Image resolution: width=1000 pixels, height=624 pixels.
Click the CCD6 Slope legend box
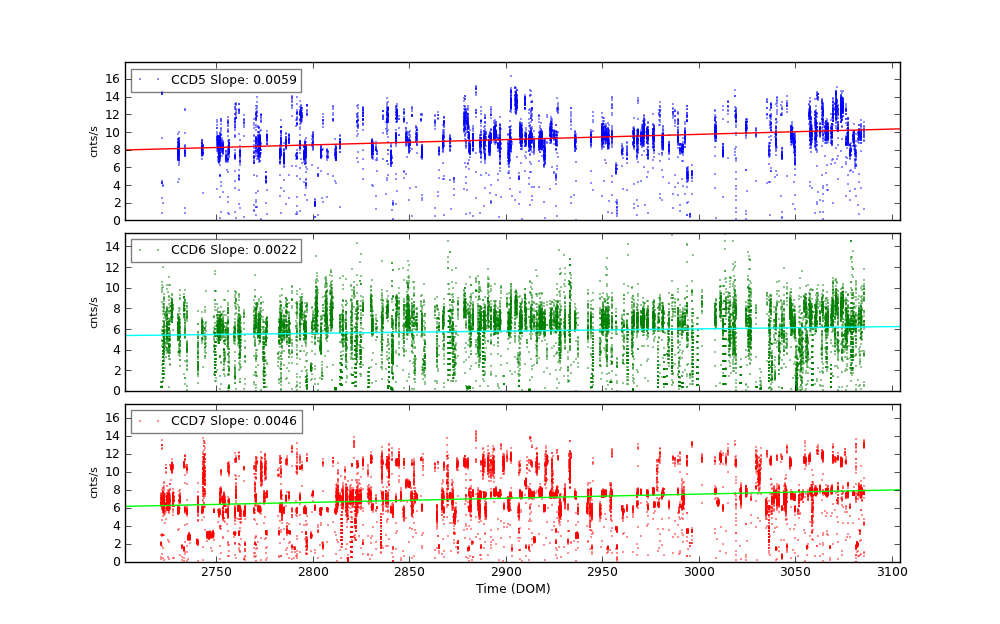(x=216, y=250)
